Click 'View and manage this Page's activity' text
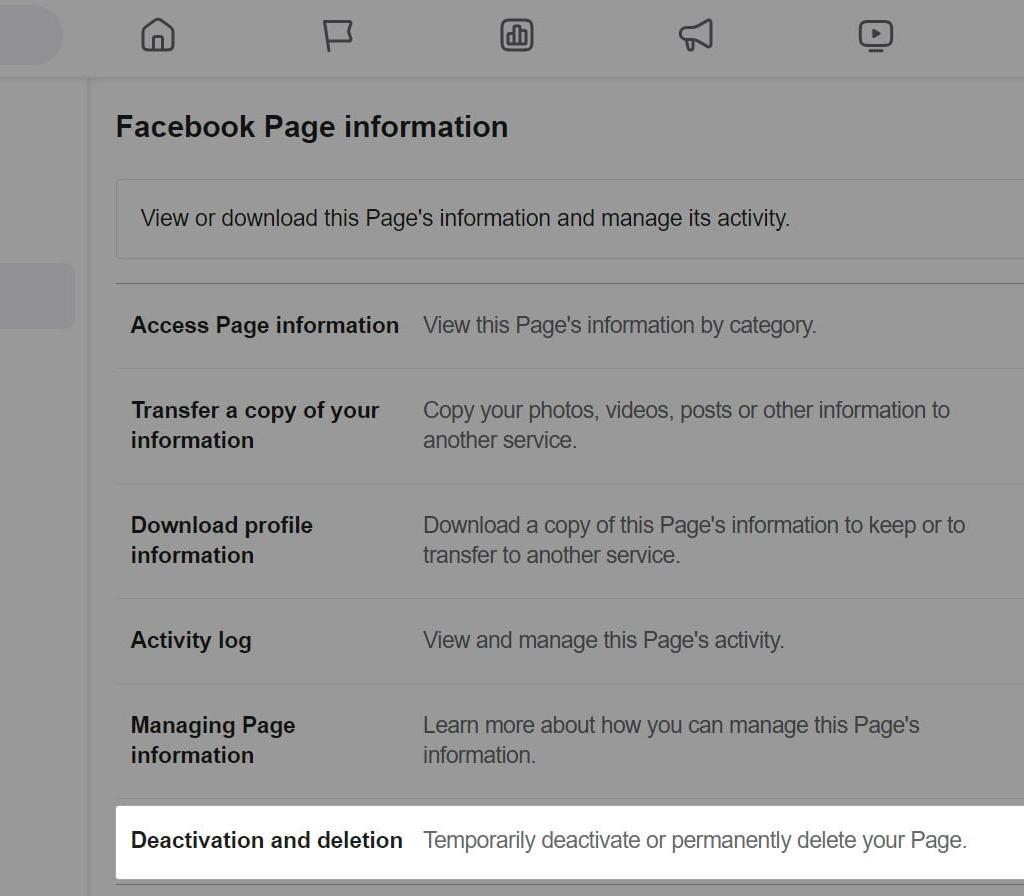This screenshot has width=1024, height=896. (x=603, y=640)
